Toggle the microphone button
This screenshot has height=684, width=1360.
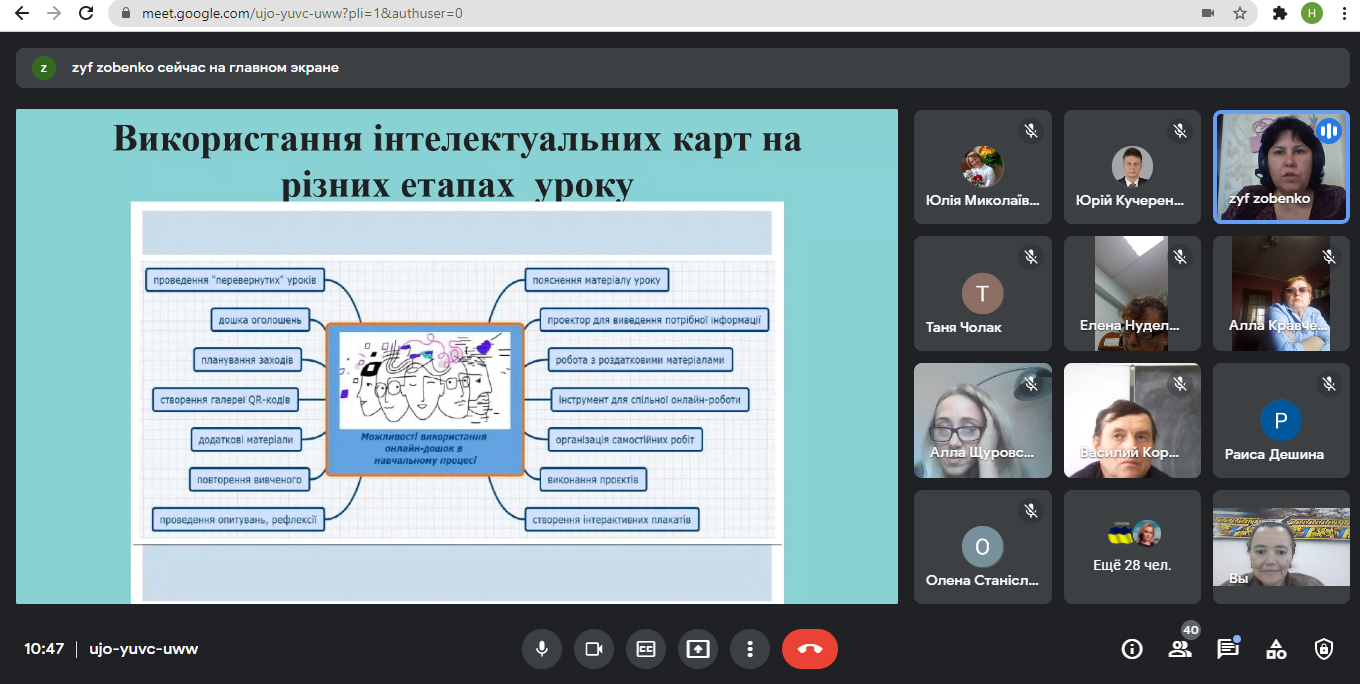pyautogui.click(x=542, y=649)
